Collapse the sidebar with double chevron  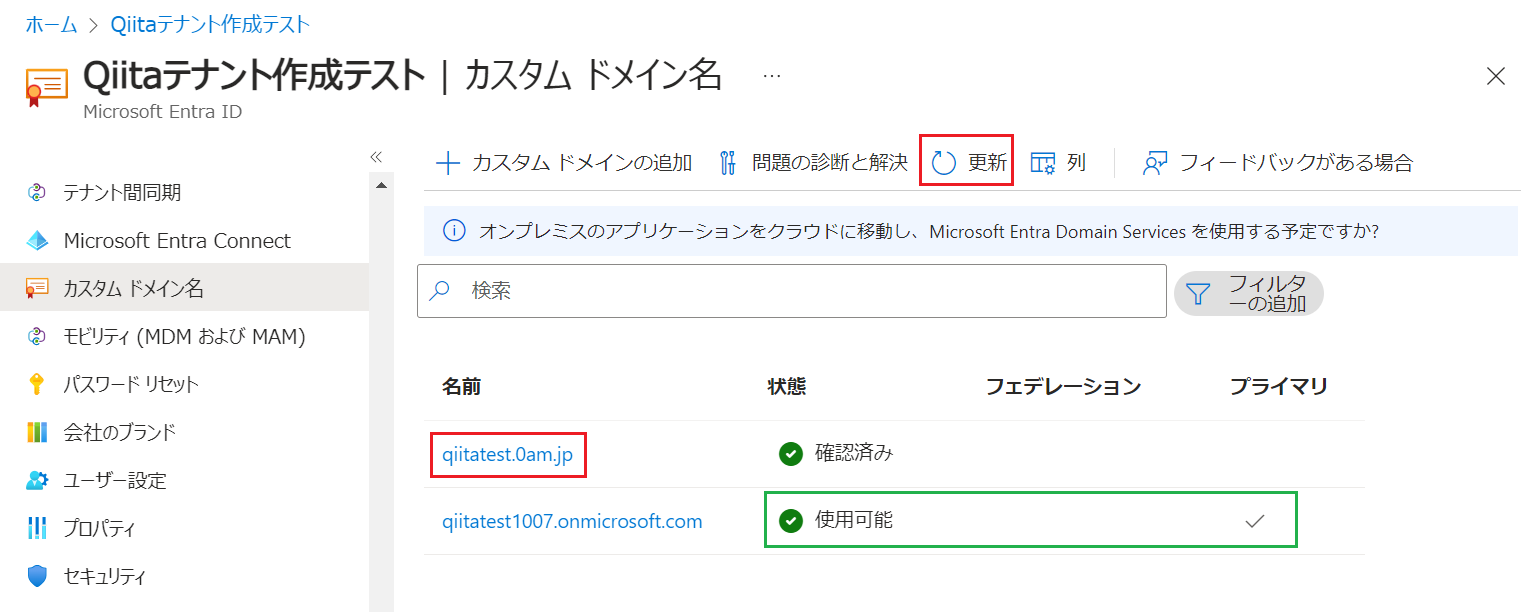point(377,157)
